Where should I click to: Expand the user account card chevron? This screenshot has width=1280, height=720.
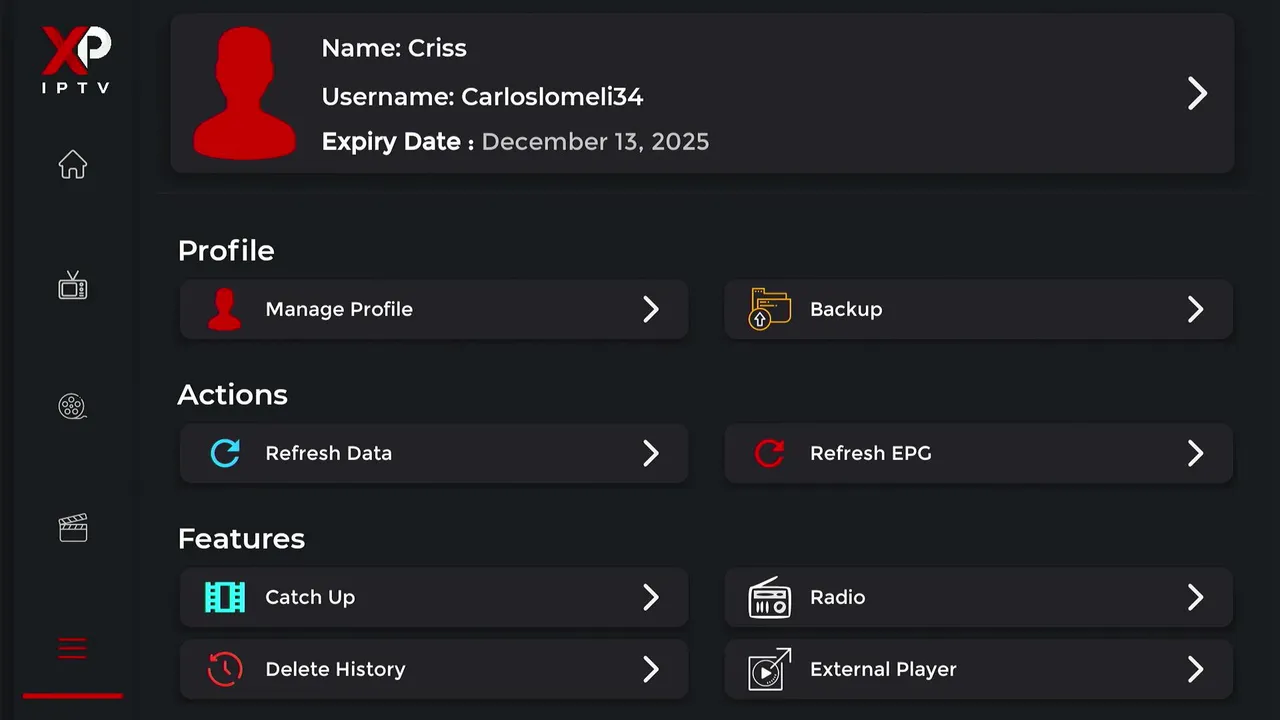pos(1197,93)
